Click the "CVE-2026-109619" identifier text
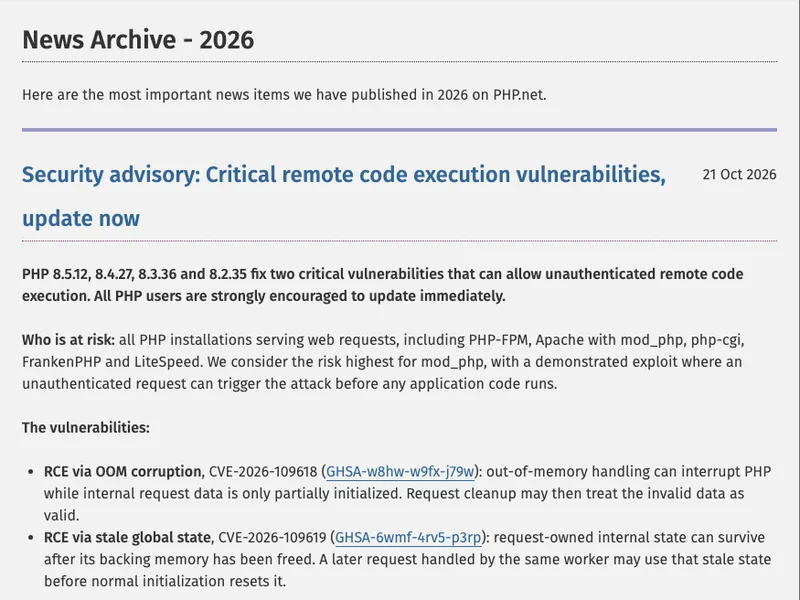 click(272, 537)
